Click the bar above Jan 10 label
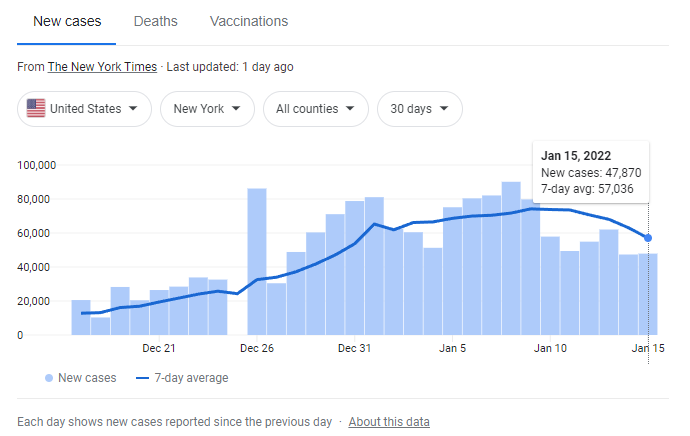The height and width of the screenshot is (436, 690). tap(550, 285)
